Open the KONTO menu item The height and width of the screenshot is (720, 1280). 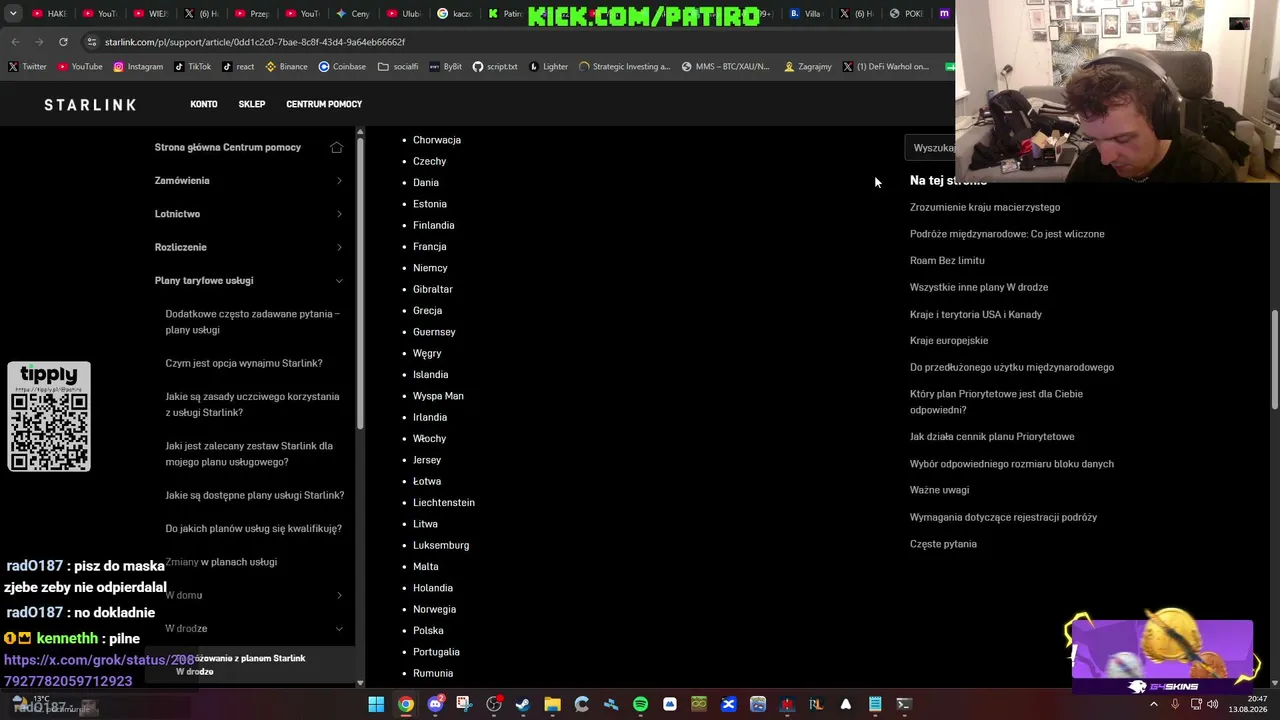coord(204,104)
